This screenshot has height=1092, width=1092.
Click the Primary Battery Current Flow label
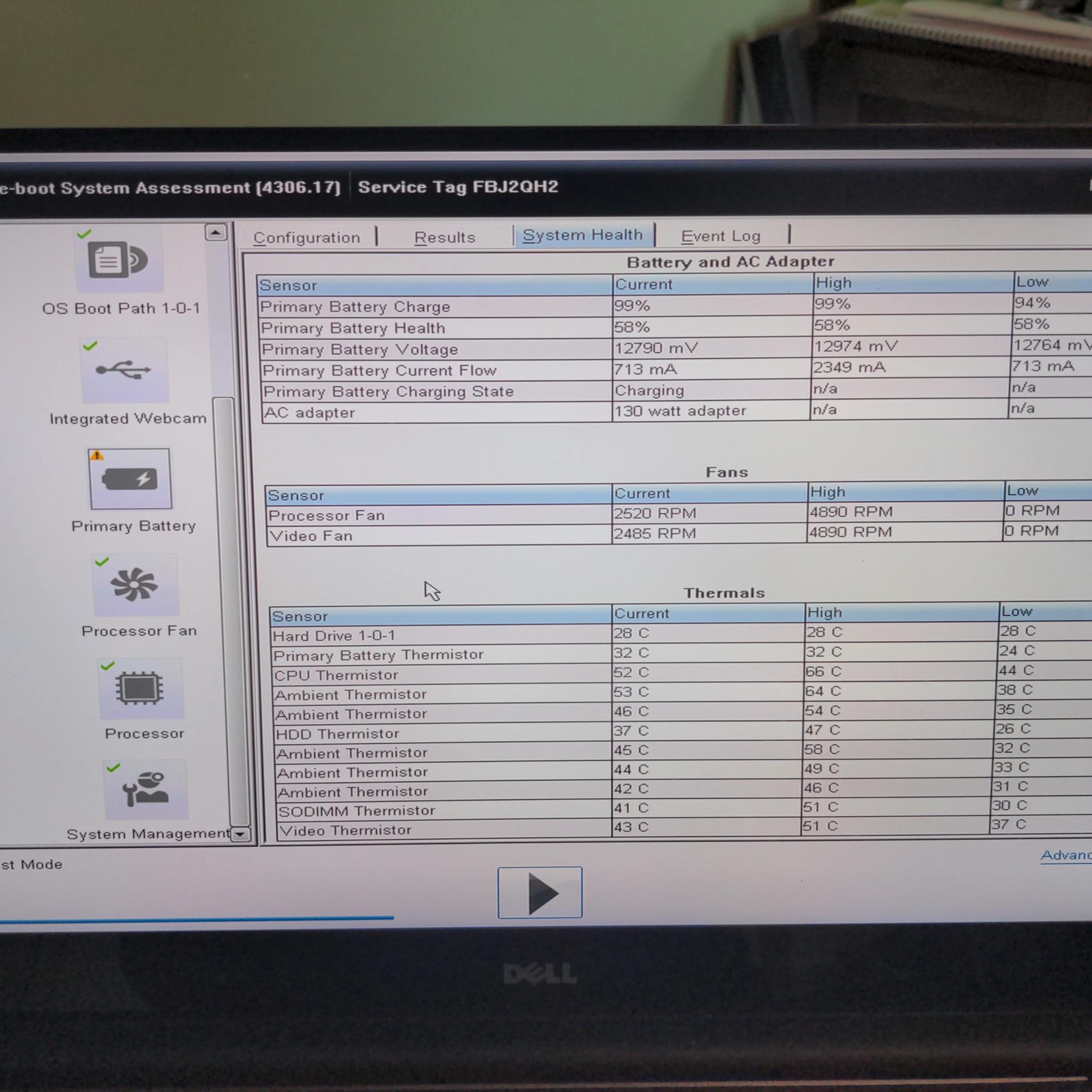pos(379,371)
